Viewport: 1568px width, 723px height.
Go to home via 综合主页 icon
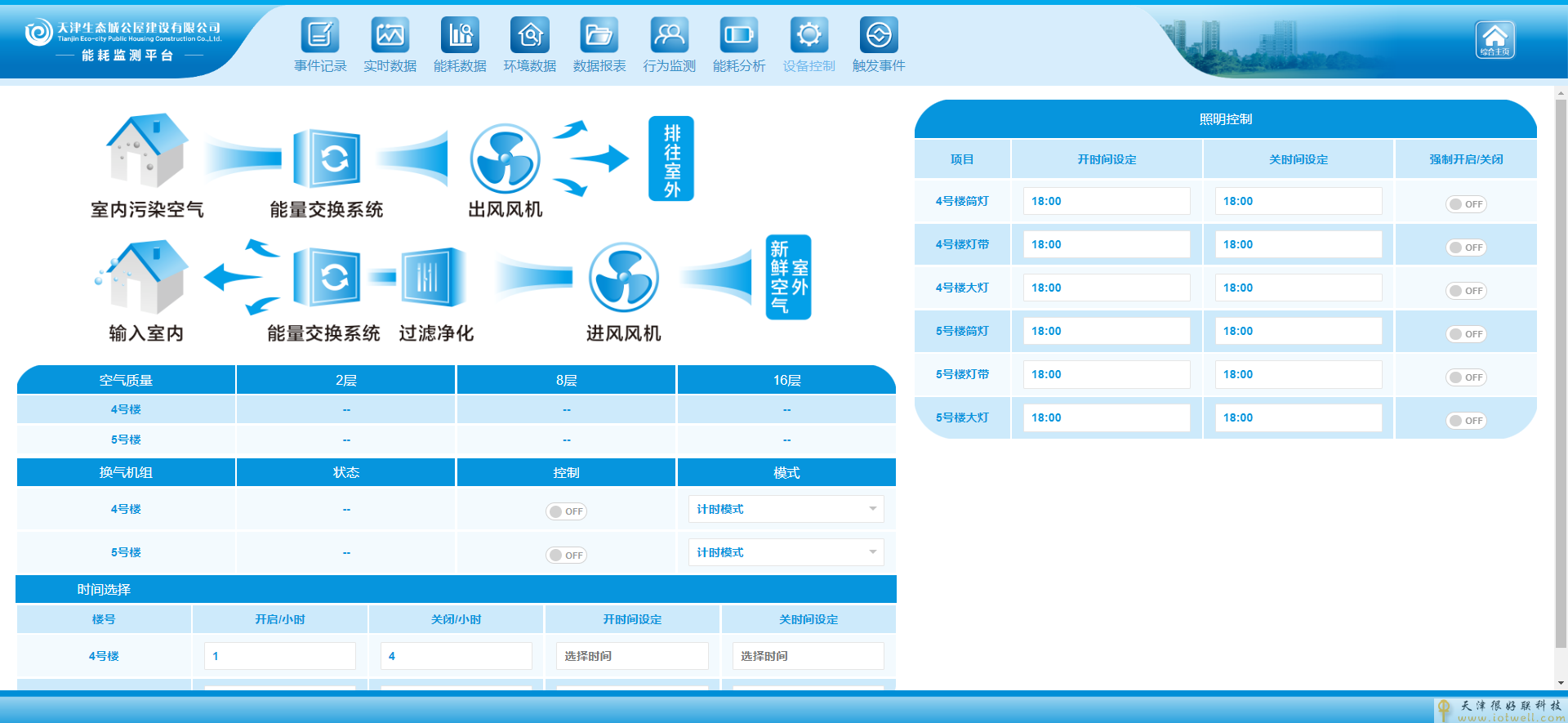coord(1494,39)
